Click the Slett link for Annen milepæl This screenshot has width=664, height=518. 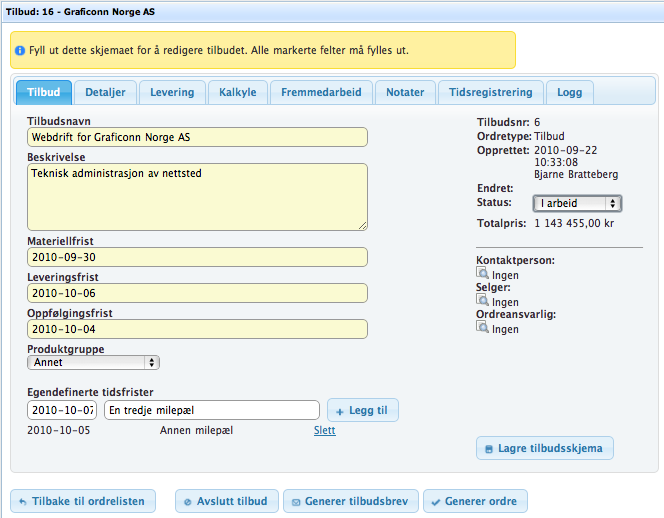point(324,431)
